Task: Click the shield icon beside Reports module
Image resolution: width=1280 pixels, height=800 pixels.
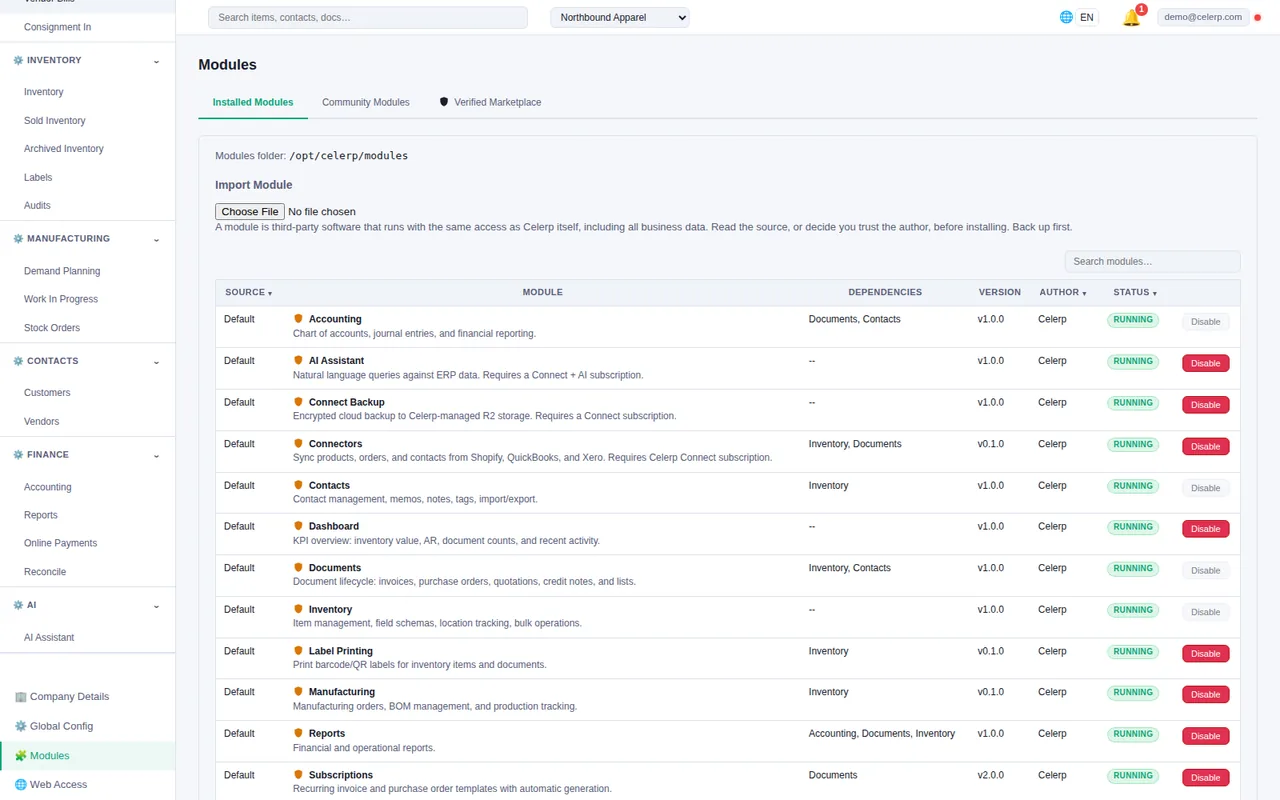Action: pos(298,733)
